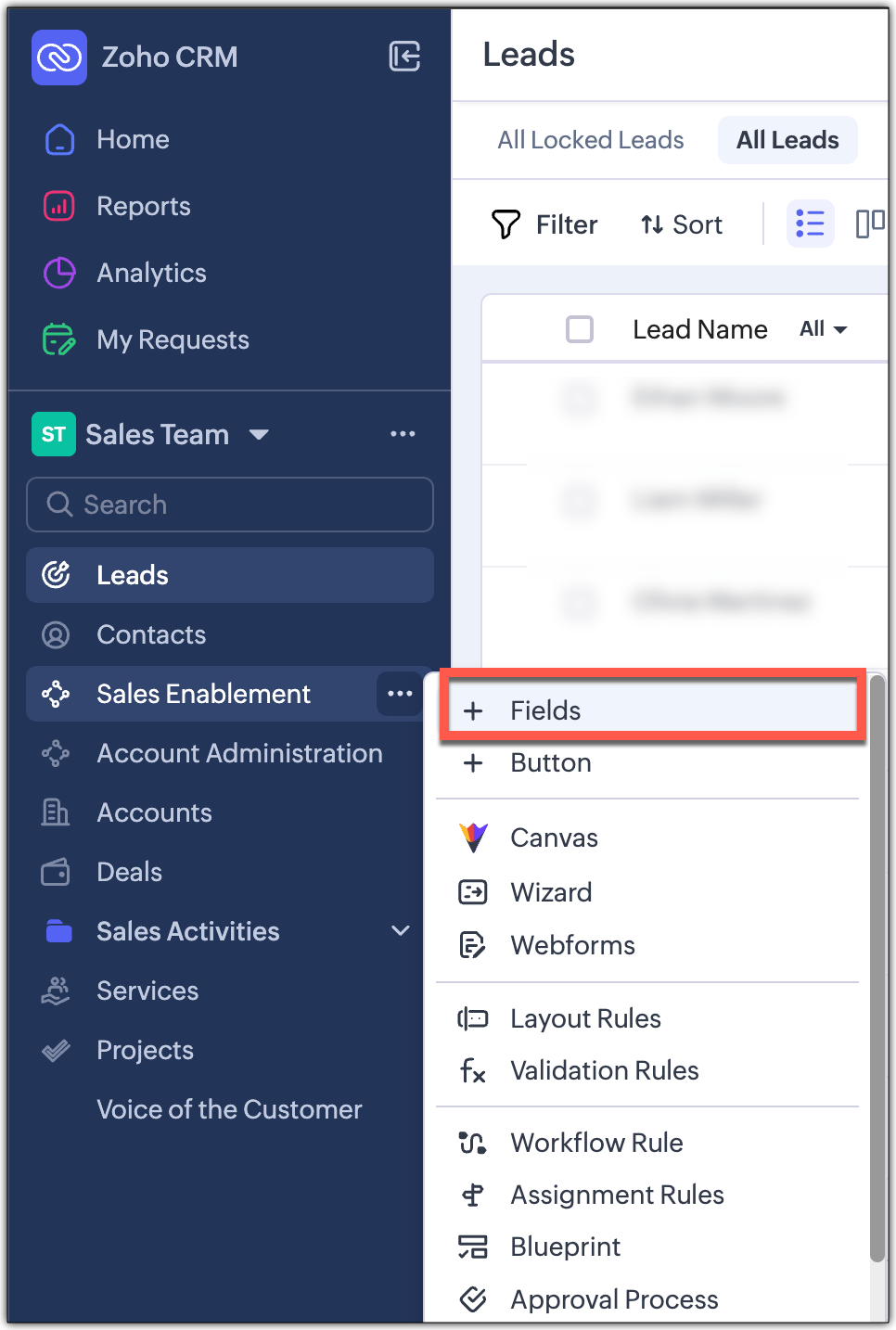The image size is (896, 1330).
Task: Toggle the select-all leads checkbox
Action: (x=580, y=329)
